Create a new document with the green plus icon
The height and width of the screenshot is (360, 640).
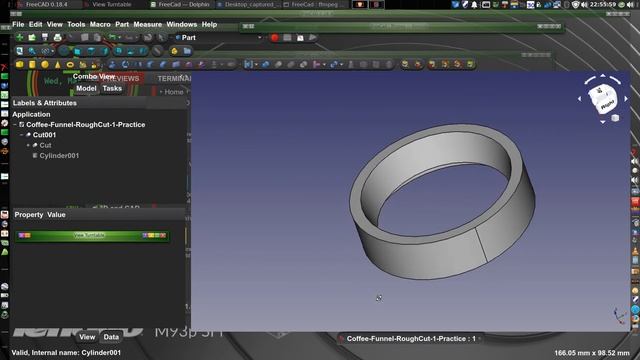[19, 38]
